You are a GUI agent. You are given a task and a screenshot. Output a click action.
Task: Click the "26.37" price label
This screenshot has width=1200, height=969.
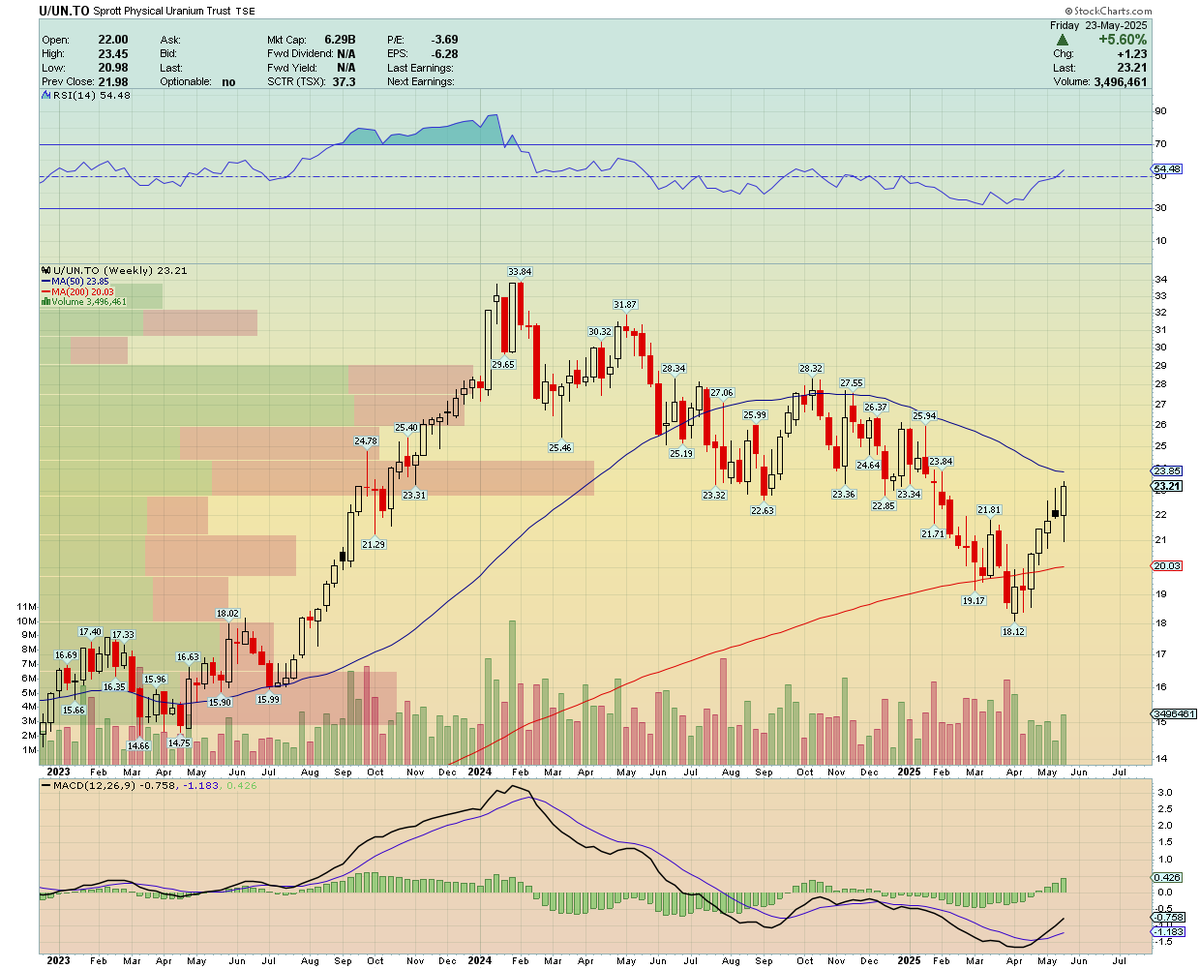876,406
